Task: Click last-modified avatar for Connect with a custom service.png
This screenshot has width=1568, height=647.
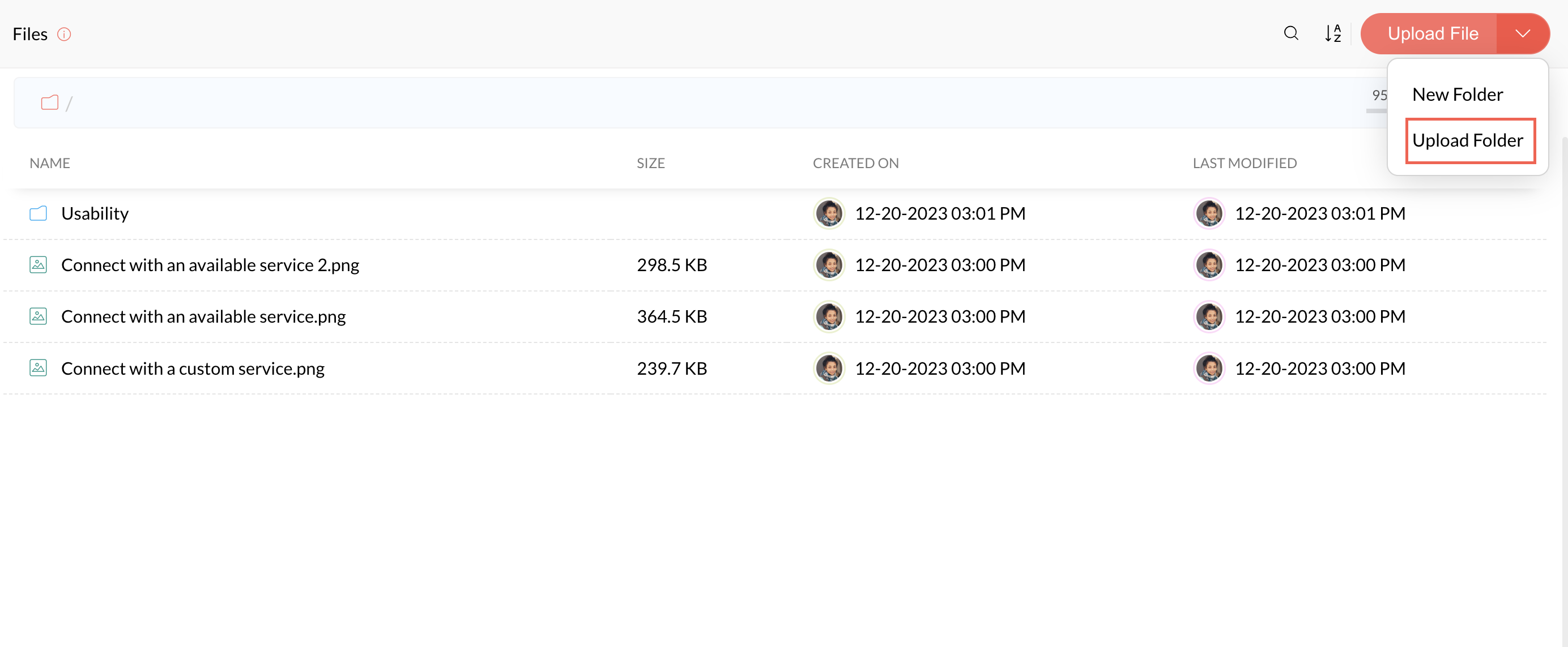Action: [1208, 369]
